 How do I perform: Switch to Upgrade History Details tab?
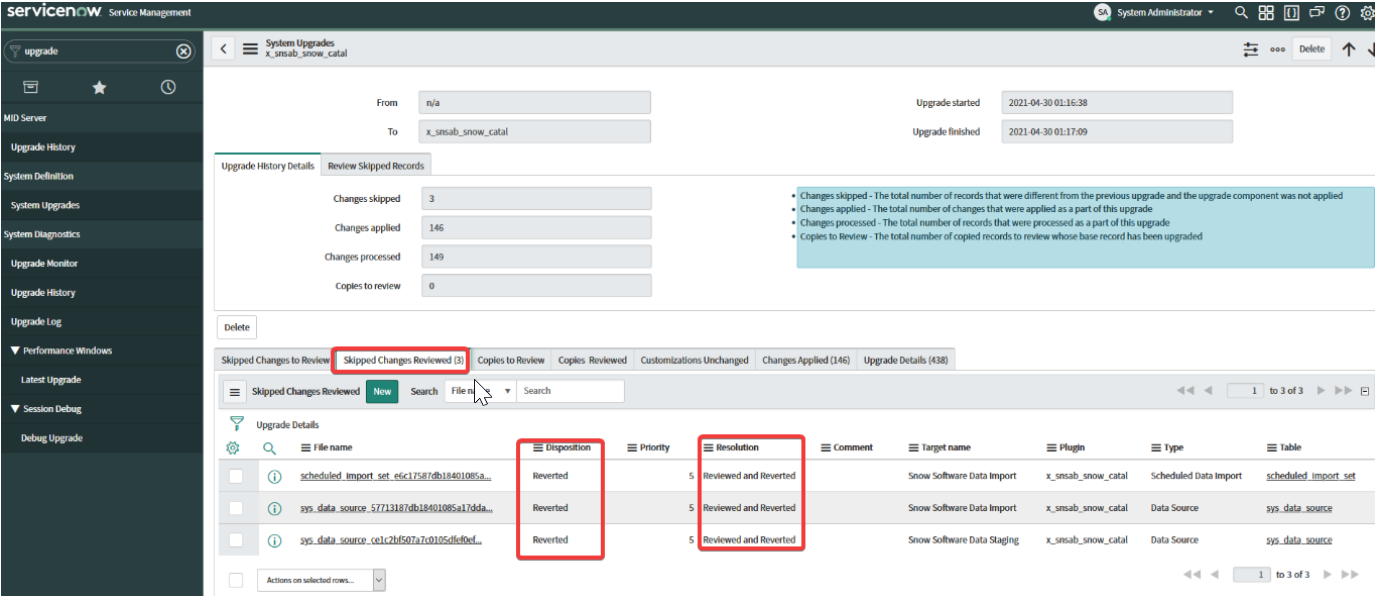click(x=268, y=166)
